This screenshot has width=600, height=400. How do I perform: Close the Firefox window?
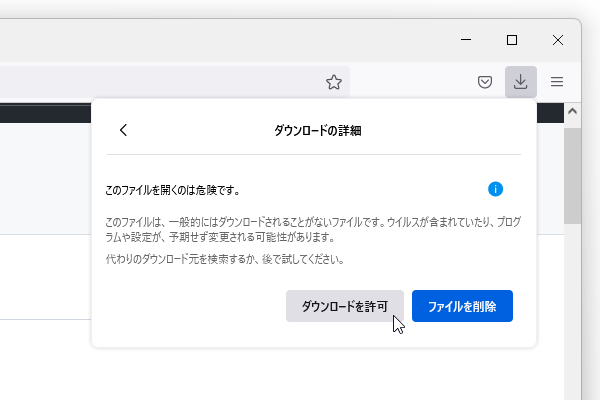(x=558, y=40)
